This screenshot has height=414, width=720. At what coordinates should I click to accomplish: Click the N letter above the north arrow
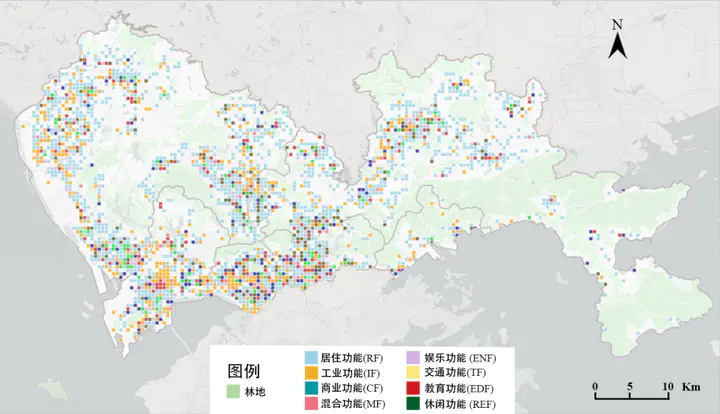(x=618, y=25)
